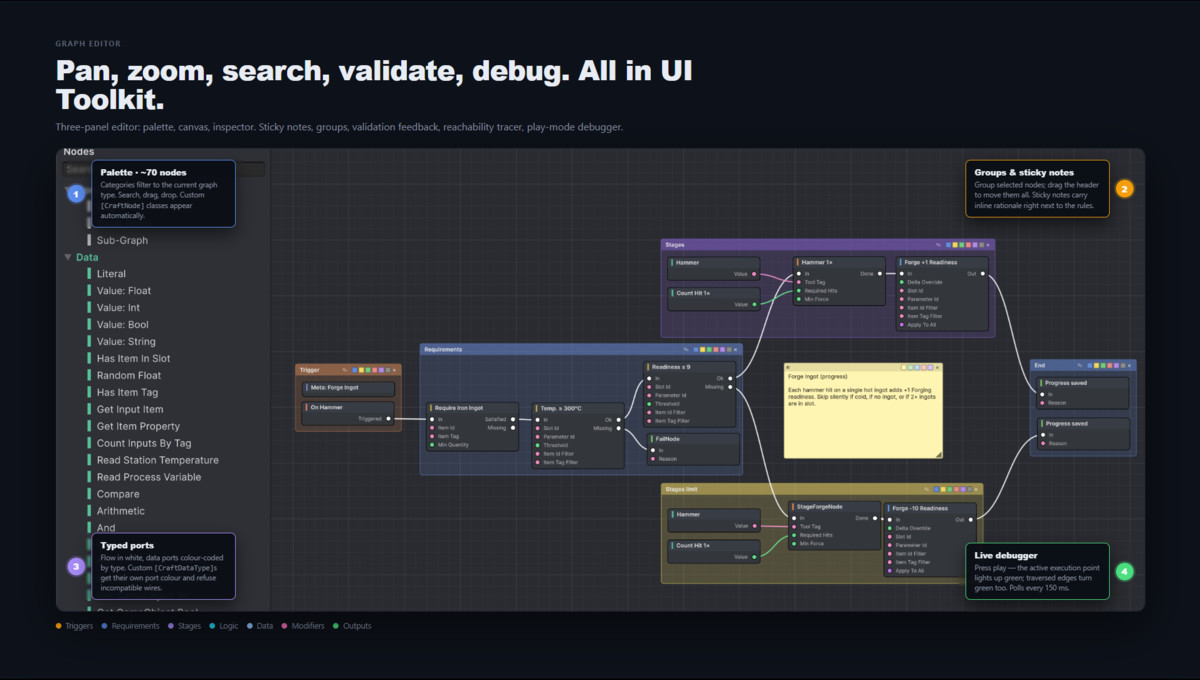1200x680 pixels.
Task: Select the Forge -10 Readiness node header
Action: point(930,507)
